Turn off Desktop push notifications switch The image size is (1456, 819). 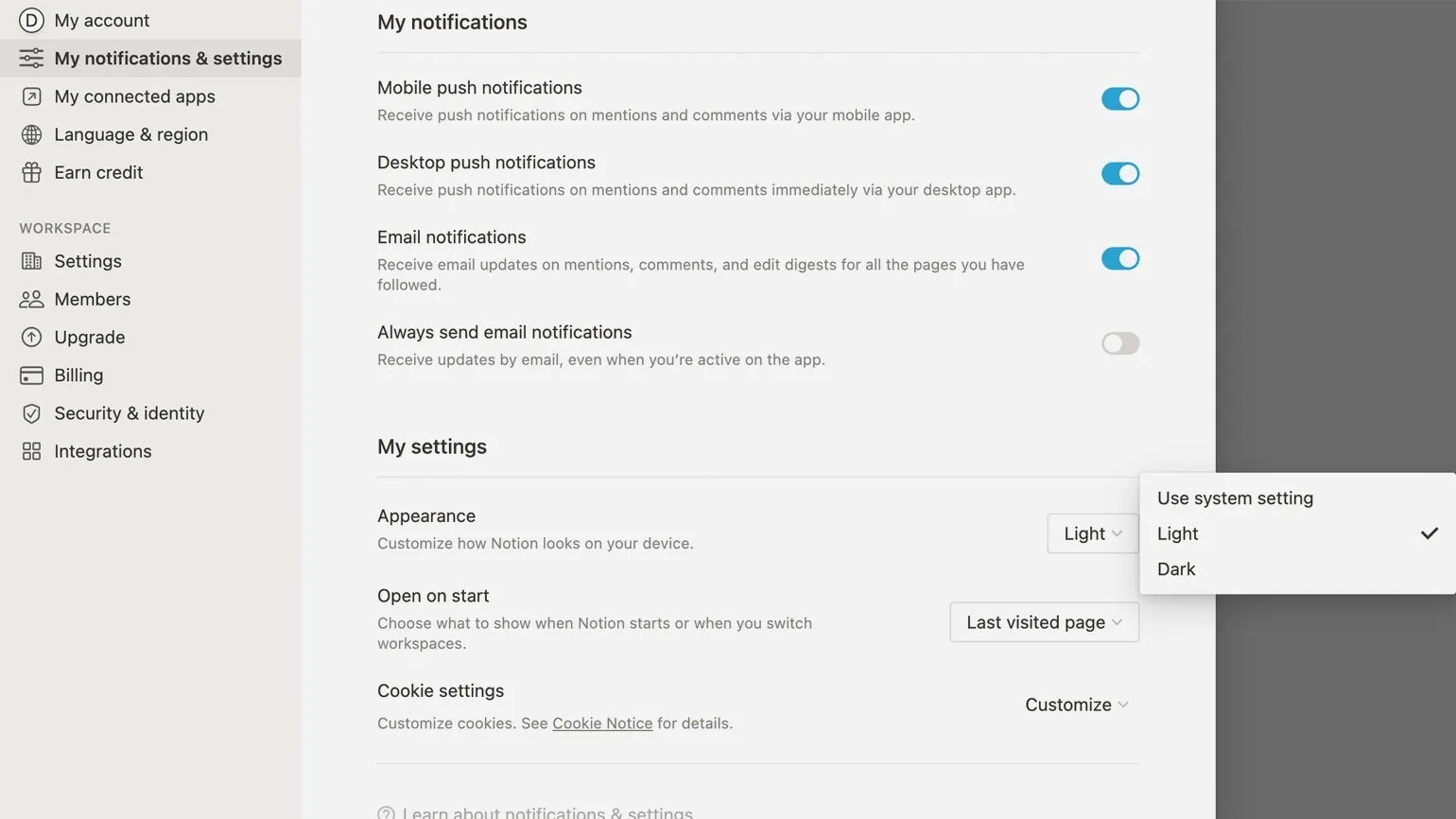1119,173
